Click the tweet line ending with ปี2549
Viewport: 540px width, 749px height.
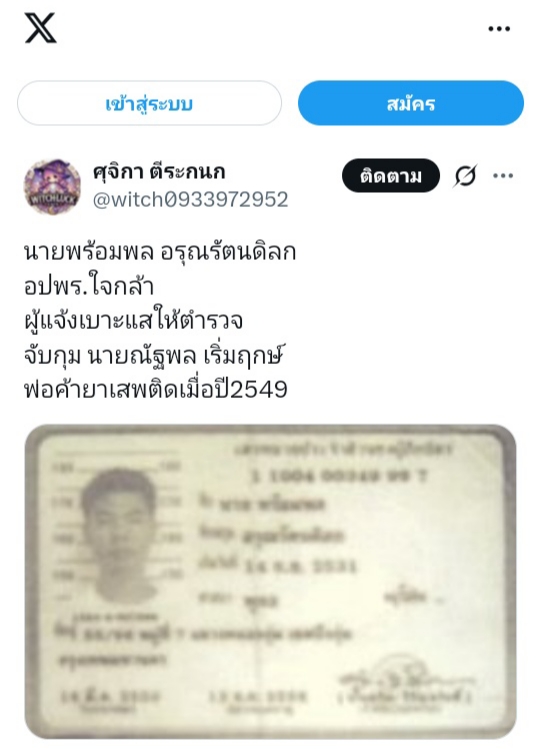coord(156,389)
